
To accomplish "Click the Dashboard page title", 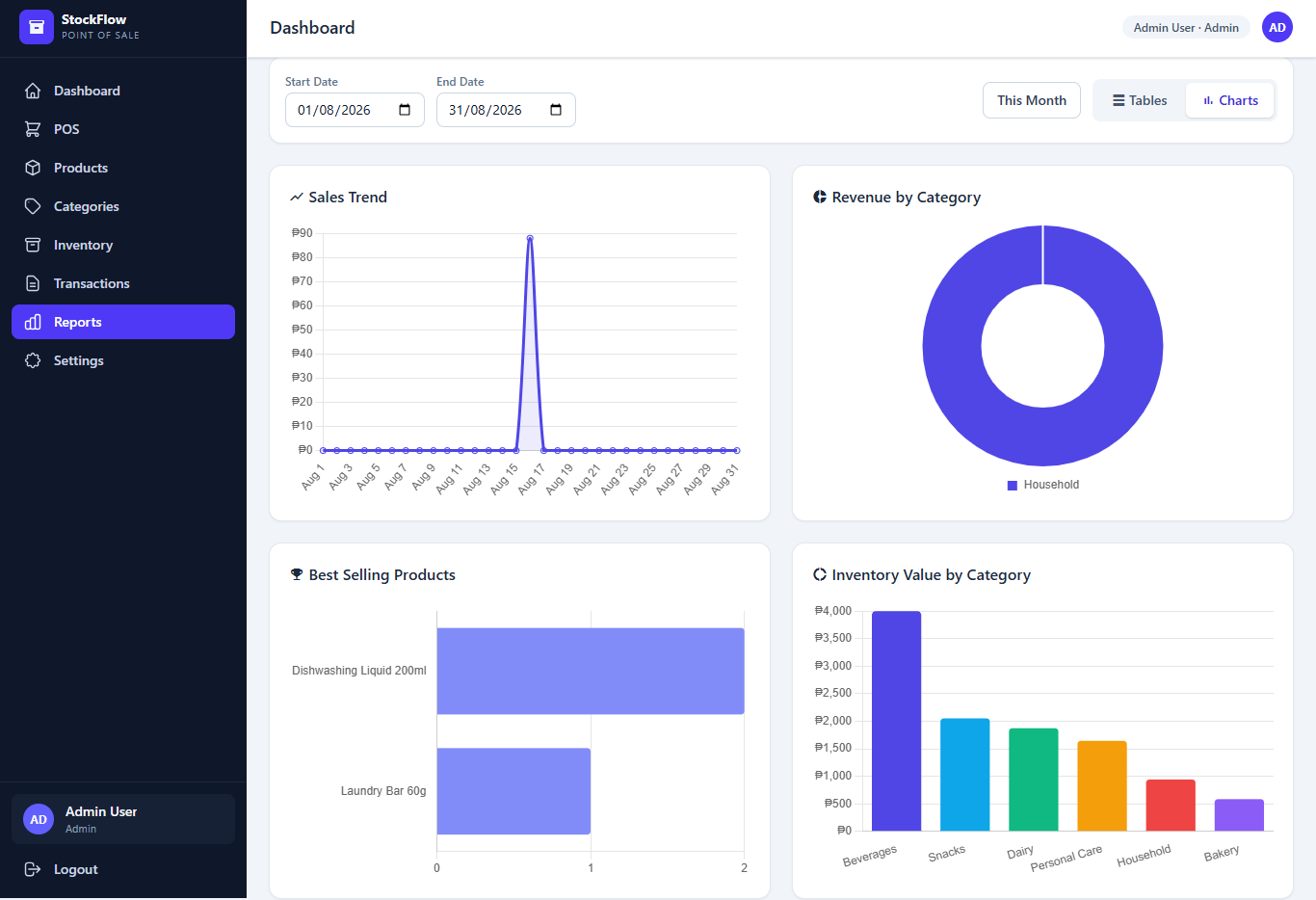I will 312,28.
